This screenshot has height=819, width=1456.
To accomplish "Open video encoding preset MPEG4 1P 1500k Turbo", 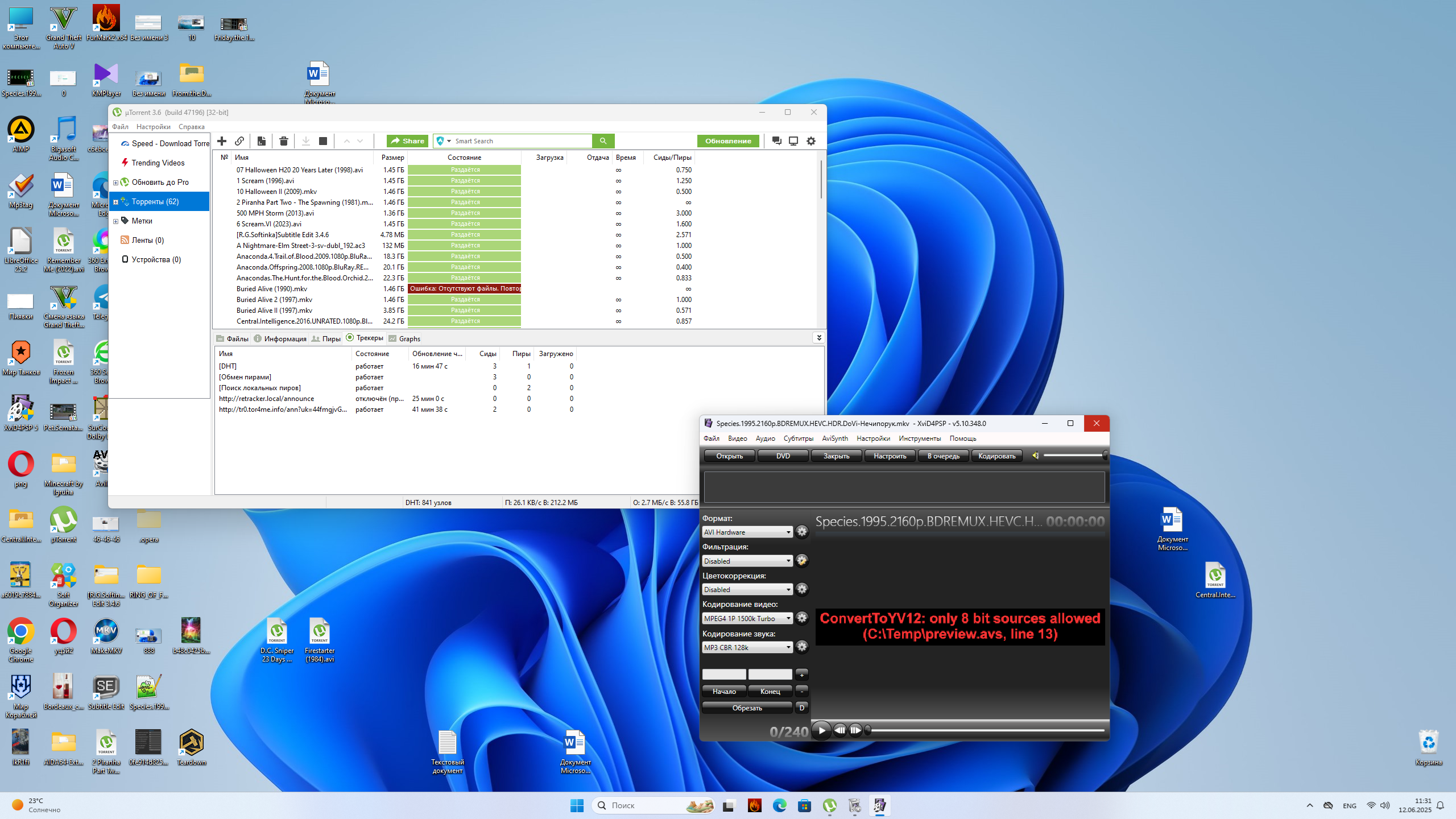I will tap(747, 618).
